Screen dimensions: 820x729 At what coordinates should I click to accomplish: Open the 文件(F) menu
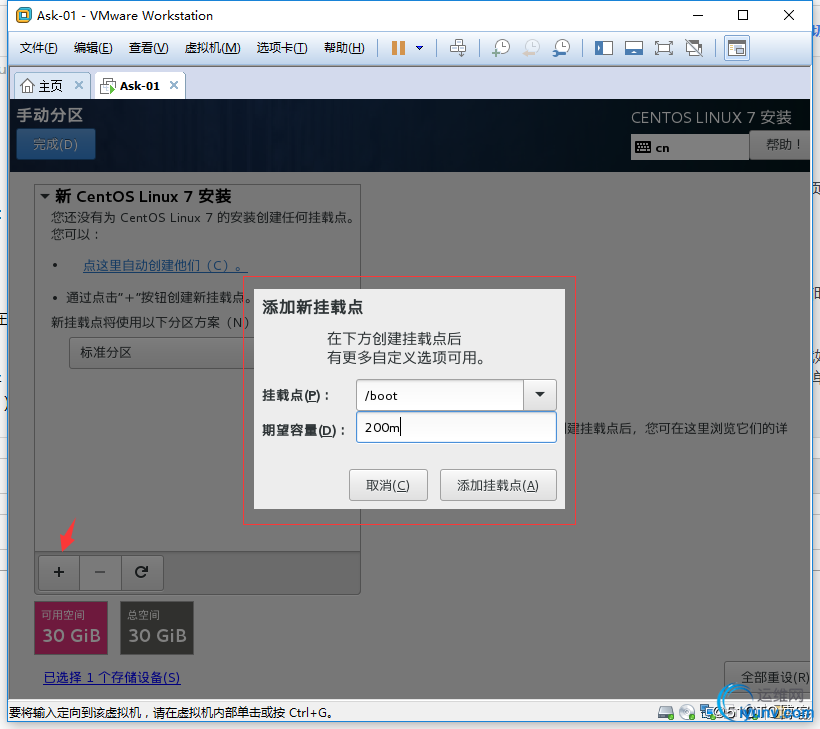tap(38, 48)
